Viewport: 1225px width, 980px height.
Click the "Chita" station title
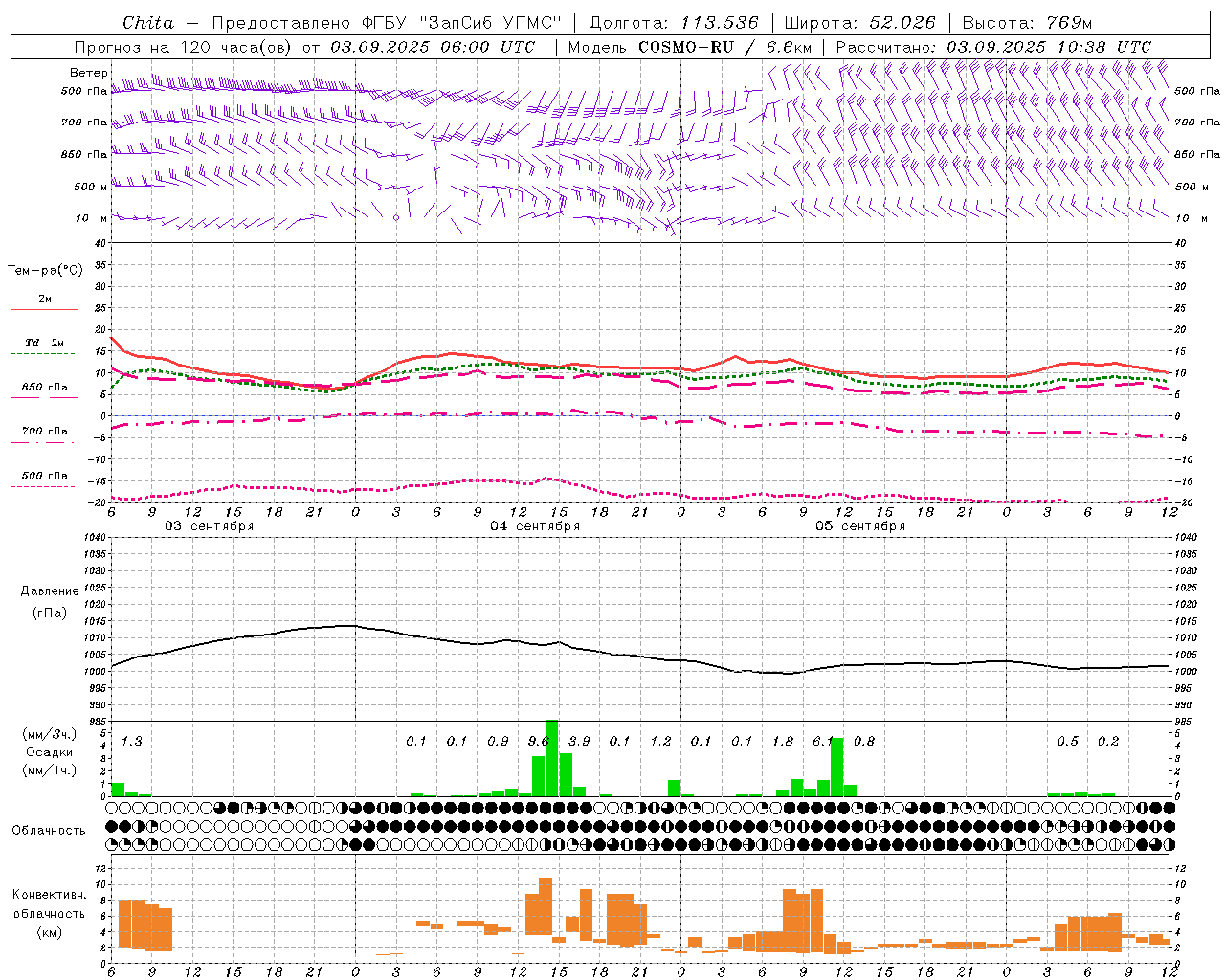(x=148, y=23)
